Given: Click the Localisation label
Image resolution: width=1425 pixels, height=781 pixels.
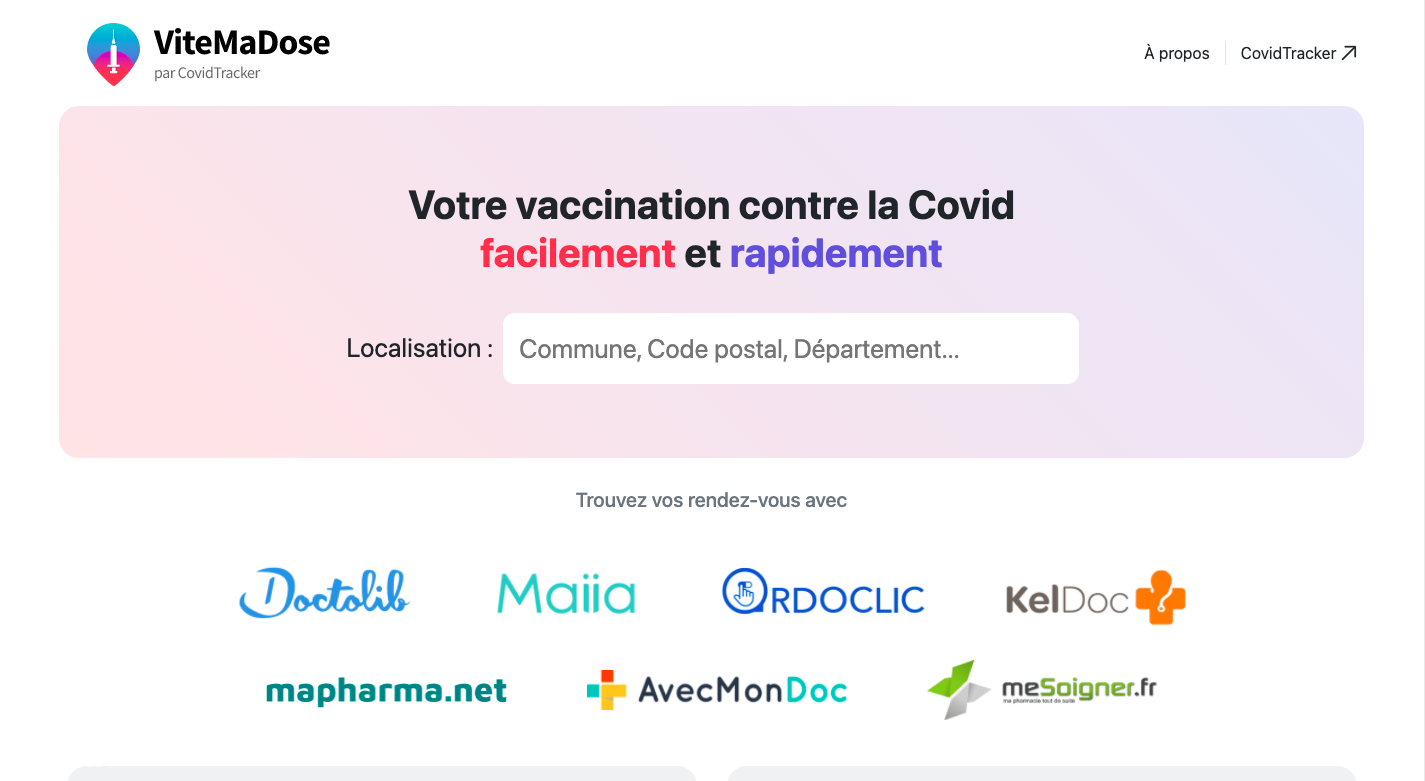Looking at the screenshot, I should pos(419,348).
